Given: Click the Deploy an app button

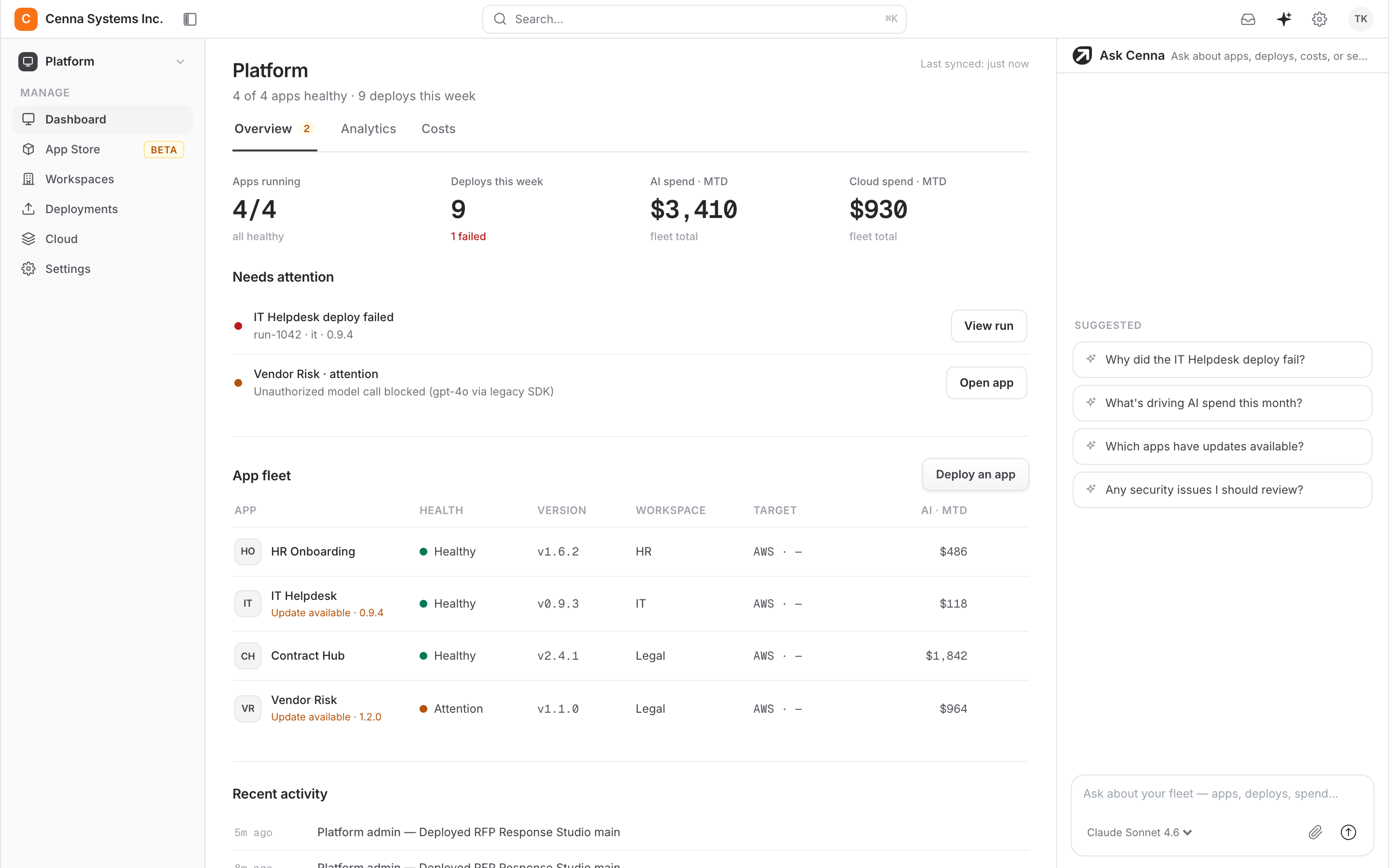Looking at the screenshot, I should point(975,475).
